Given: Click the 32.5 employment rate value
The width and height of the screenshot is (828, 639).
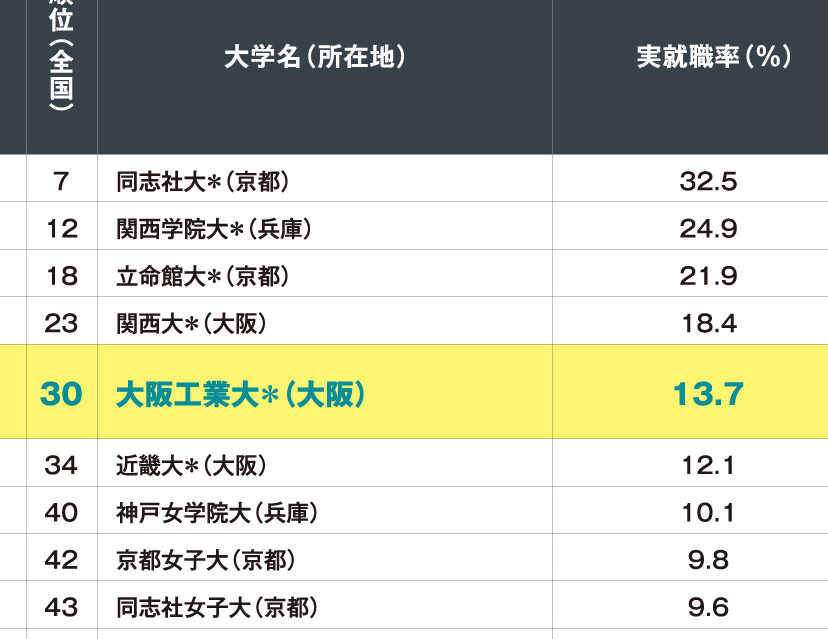Looking at the screenshot, I should click(x=708, y=181).
